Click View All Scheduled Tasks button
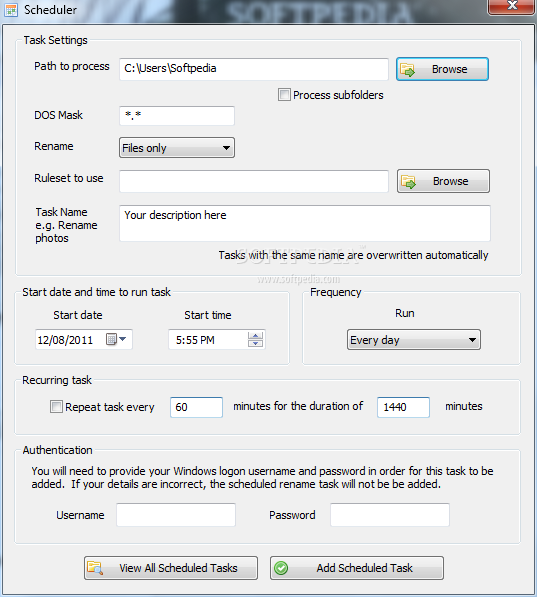The image size is (537, 597). point(171,568)
